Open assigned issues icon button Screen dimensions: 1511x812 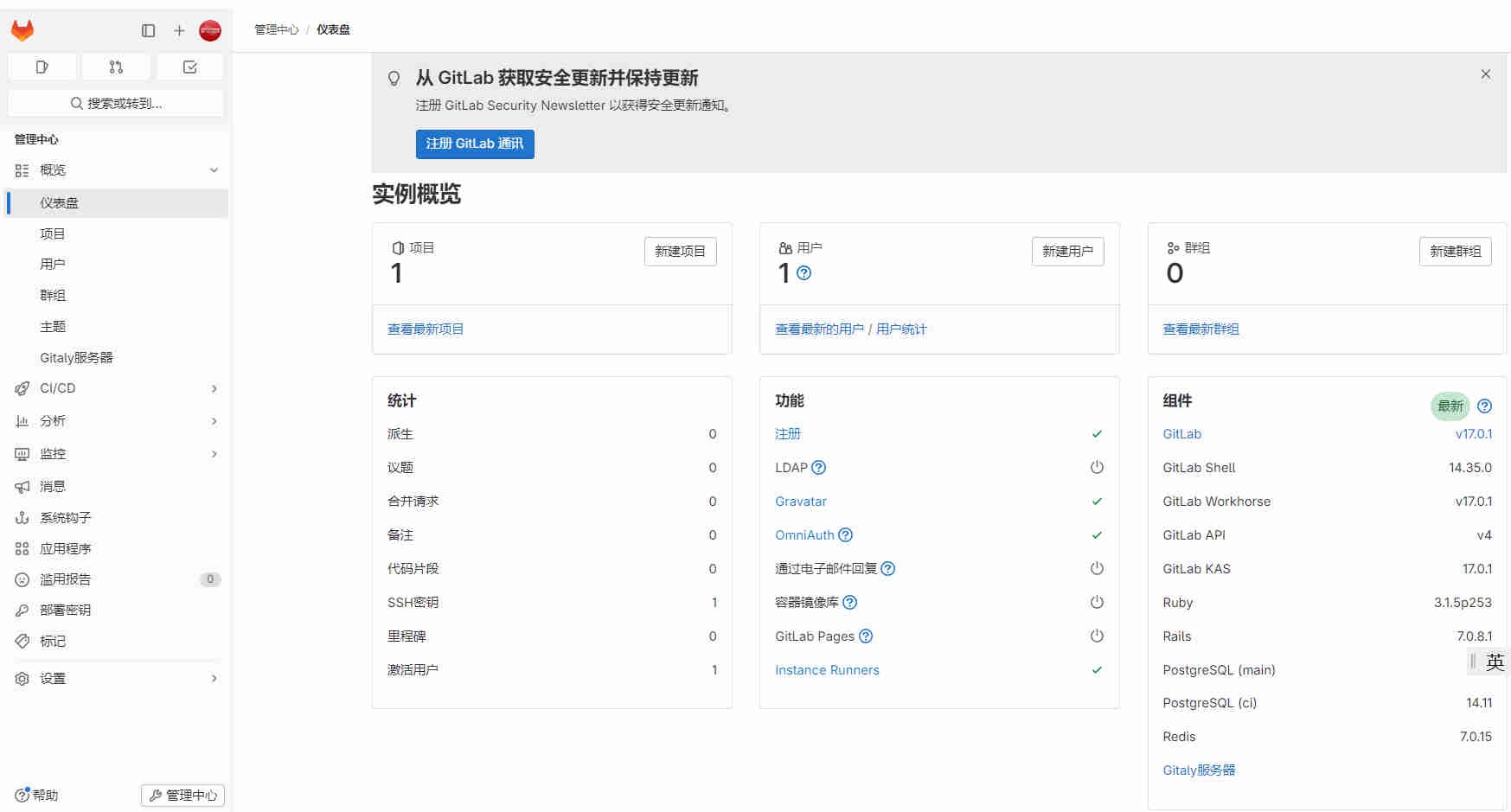pos(42,67)
